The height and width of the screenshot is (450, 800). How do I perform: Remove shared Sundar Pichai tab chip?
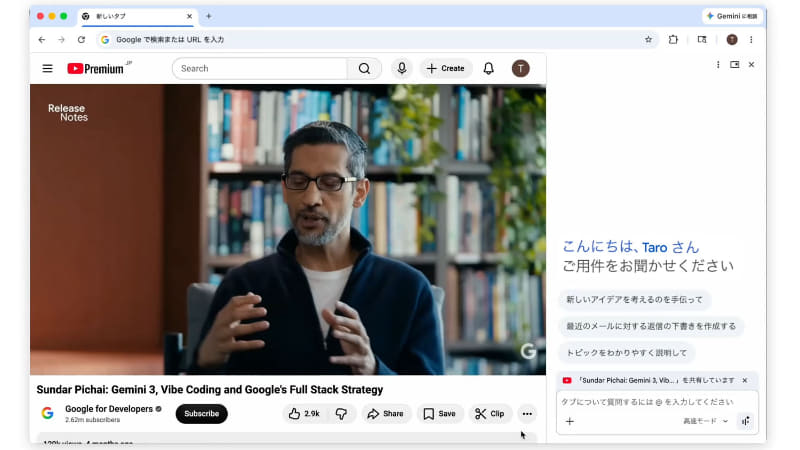point(745,380)
